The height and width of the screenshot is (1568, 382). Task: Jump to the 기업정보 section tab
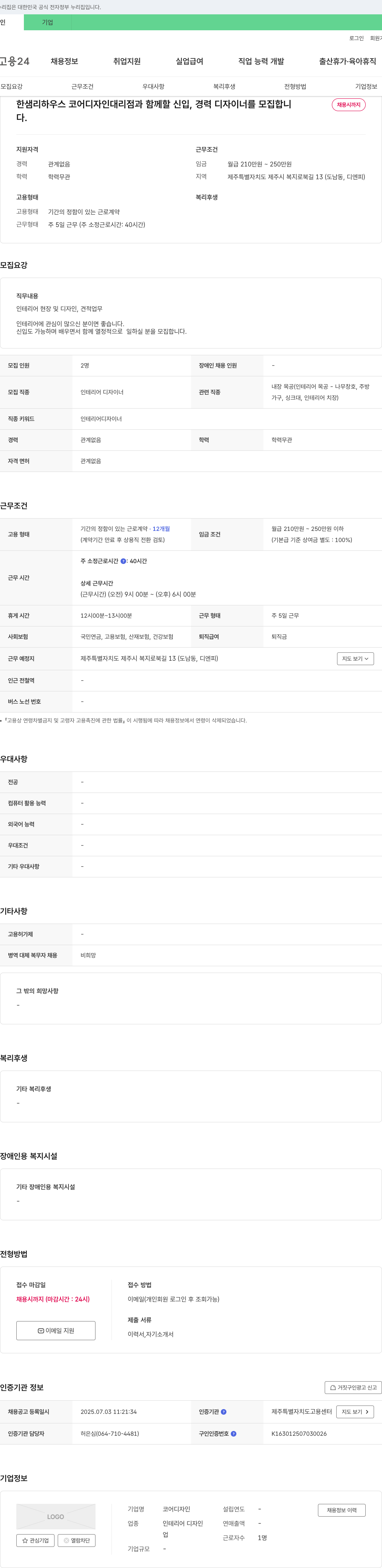tap(366, 86)
